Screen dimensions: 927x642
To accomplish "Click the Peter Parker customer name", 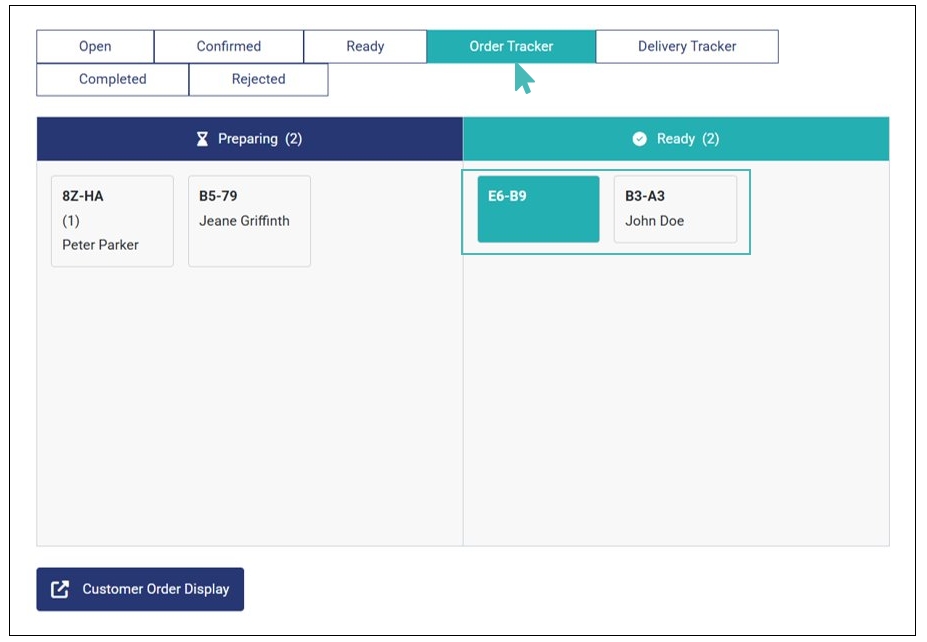I will (x=100, y=245).
